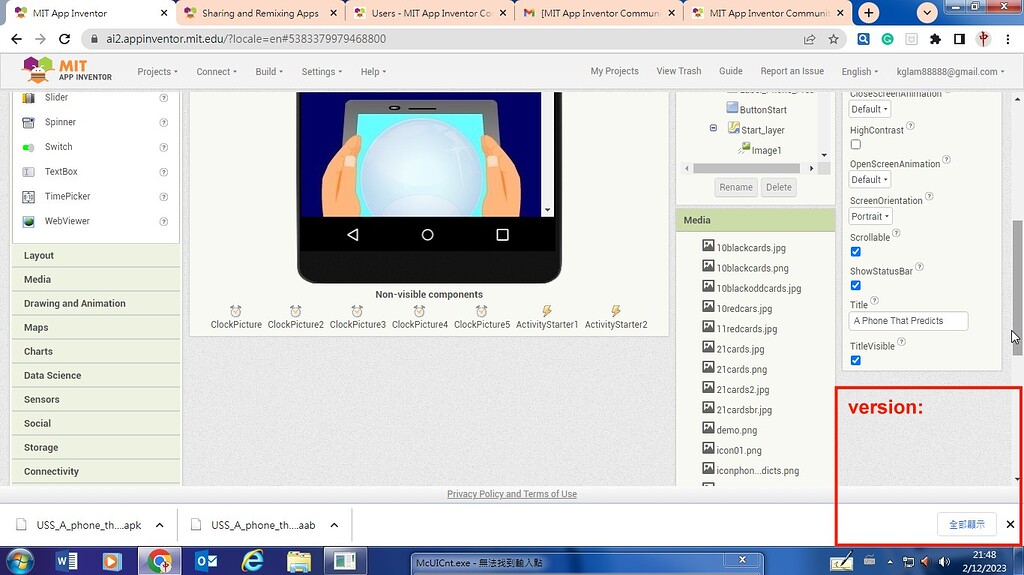
Task: Switch to Sharing and Remixing Apps tab
Action: (x=259, y=13)
